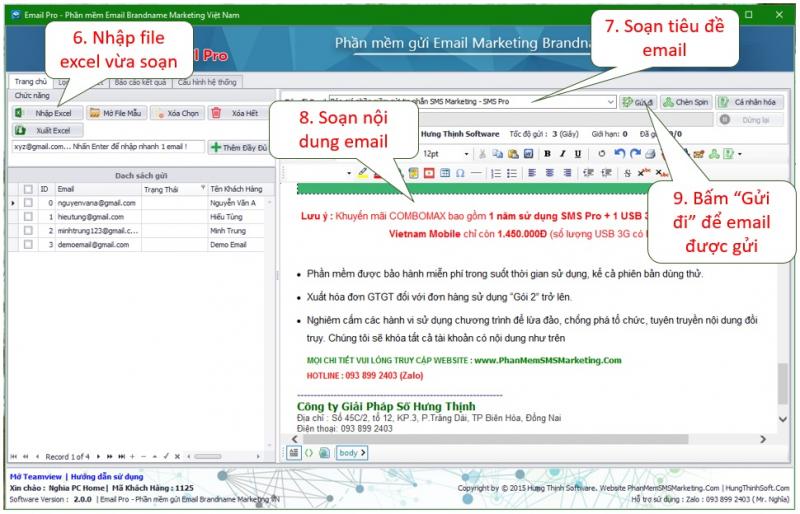Click Xóa Hết to clear all emails
Screen dimensions: 800x514
point(238,113)
